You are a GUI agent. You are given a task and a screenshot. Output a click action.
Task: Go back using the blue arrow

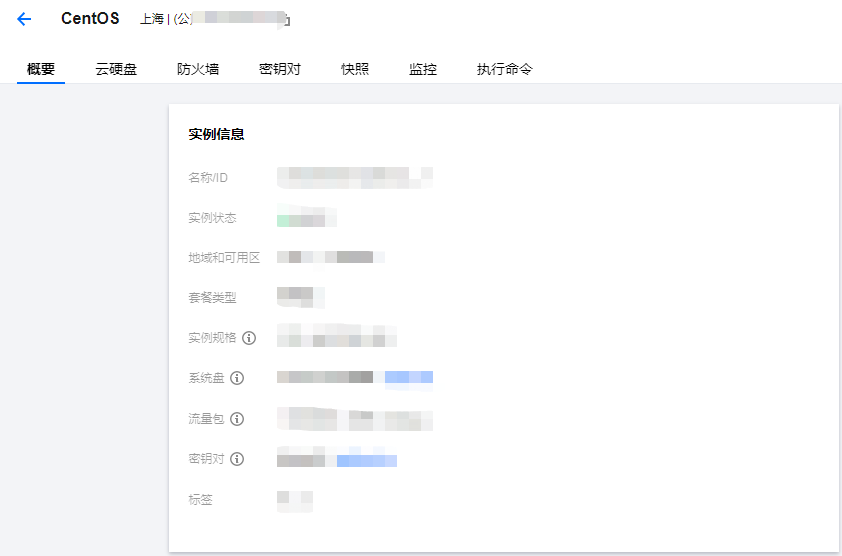(x=24, y=19)
